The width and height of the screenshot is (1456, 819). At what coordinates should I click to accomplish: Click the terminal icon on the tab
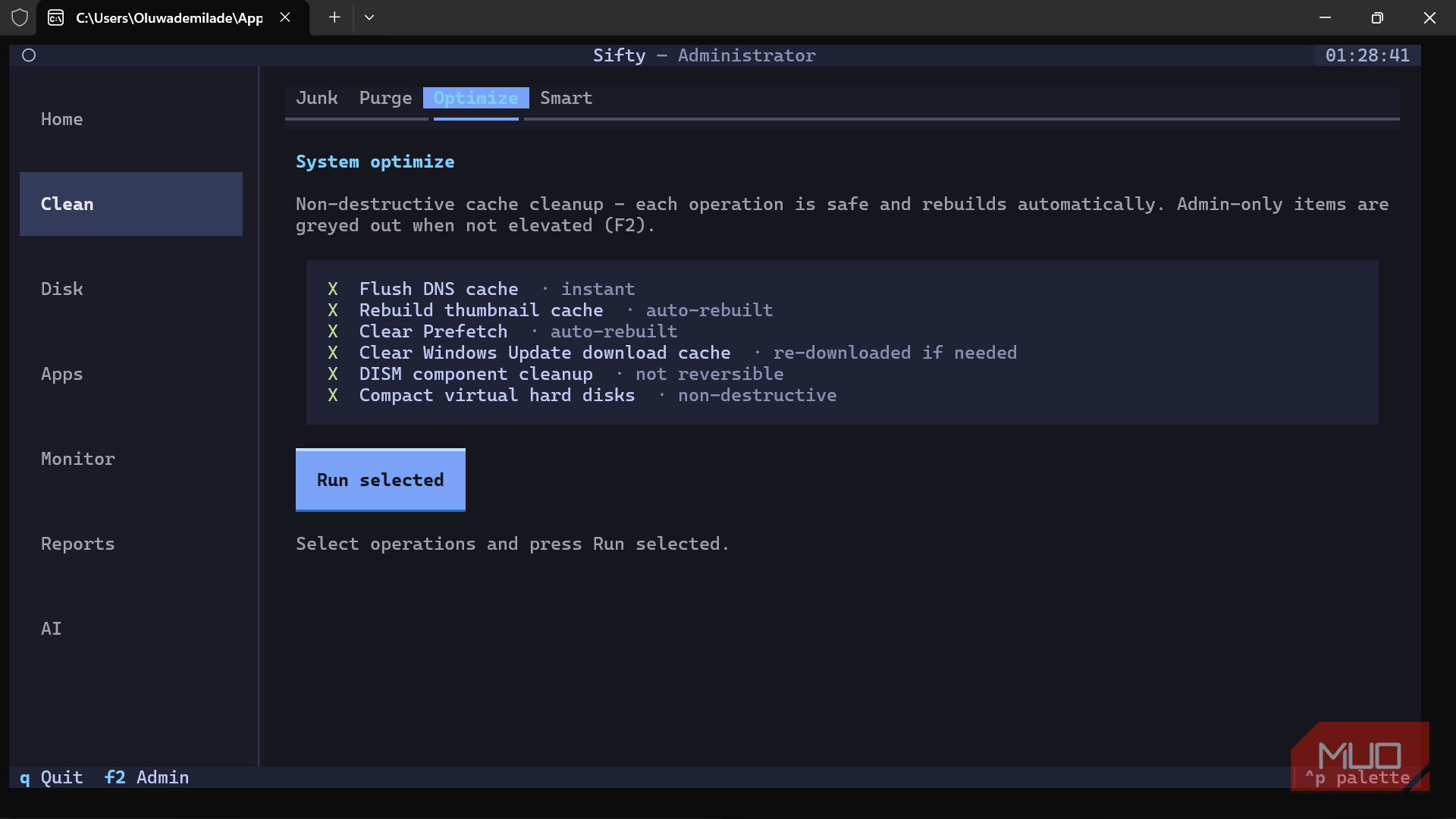56,17
